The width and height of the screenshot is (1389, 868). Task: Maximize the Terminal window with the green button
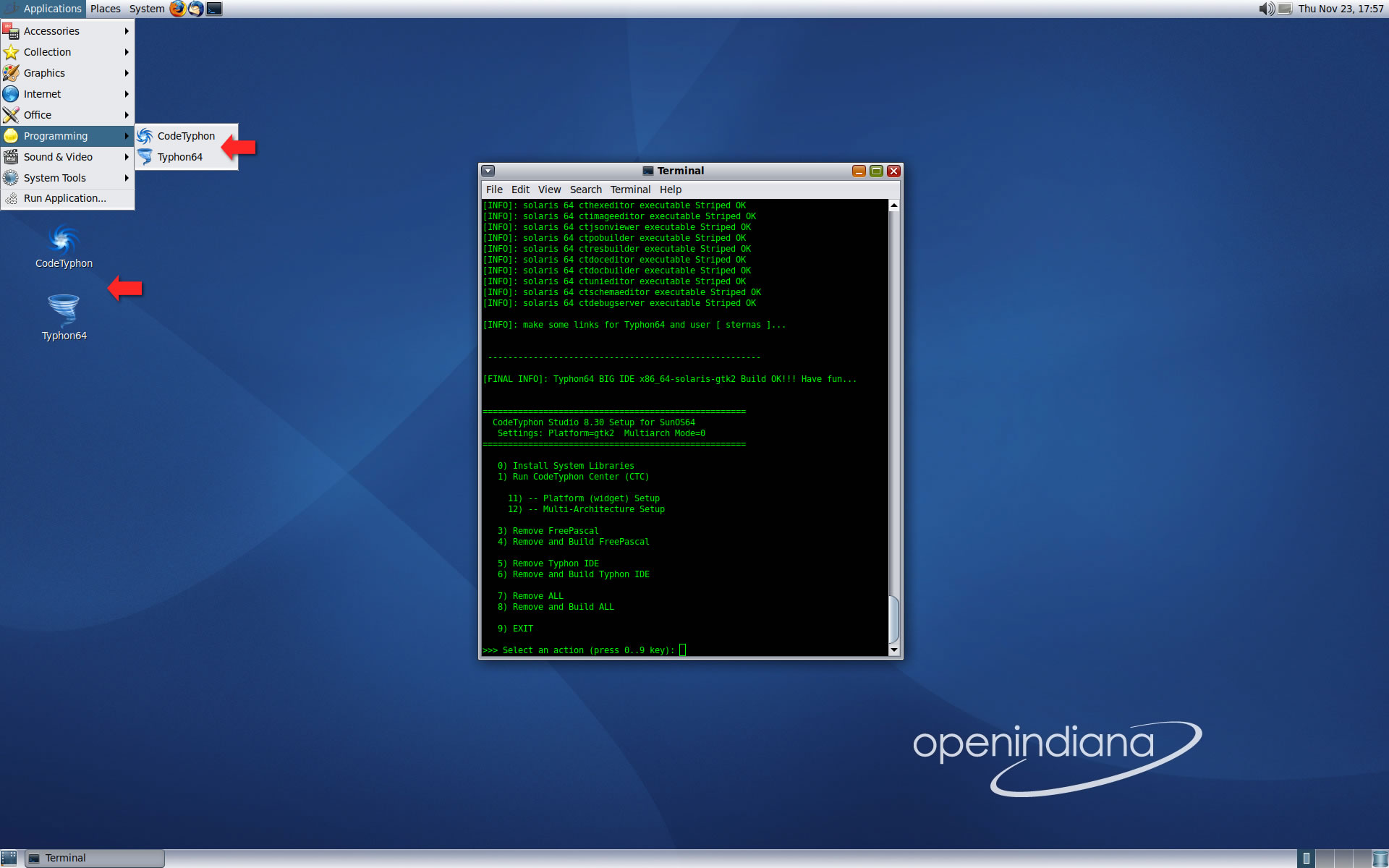pos(876,171)
